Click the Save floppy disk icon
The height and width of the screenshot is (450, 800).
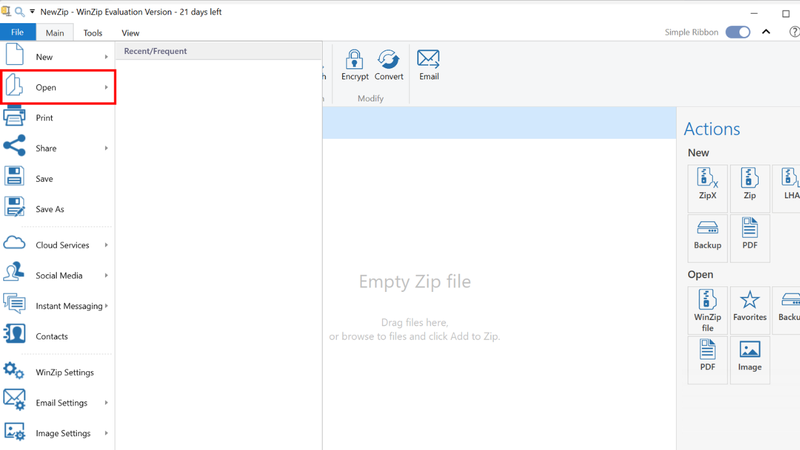pos(14,176)
